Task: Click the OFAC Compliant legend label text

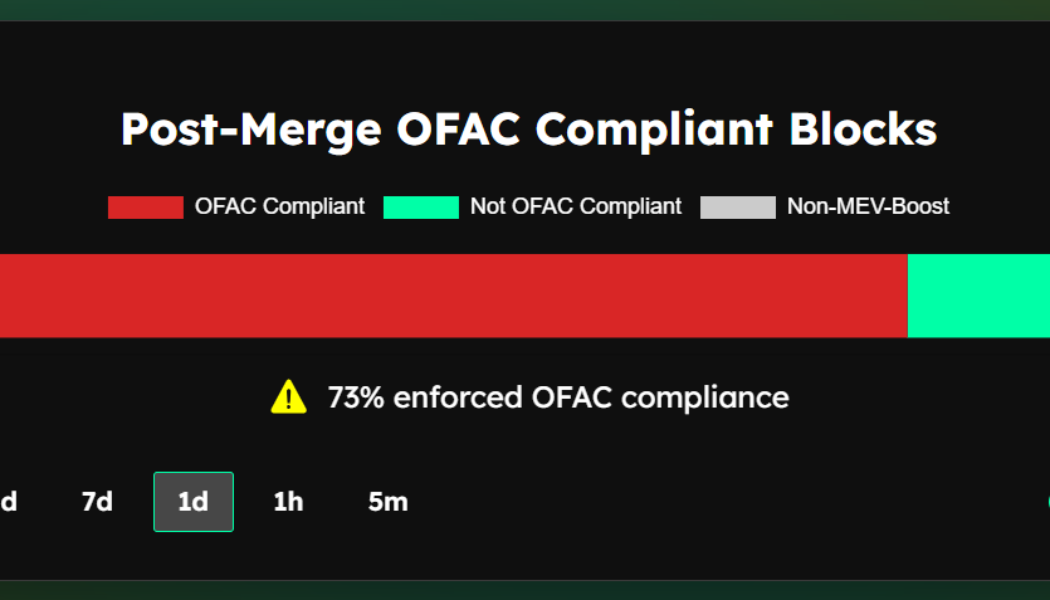Action: coord(281,206)
